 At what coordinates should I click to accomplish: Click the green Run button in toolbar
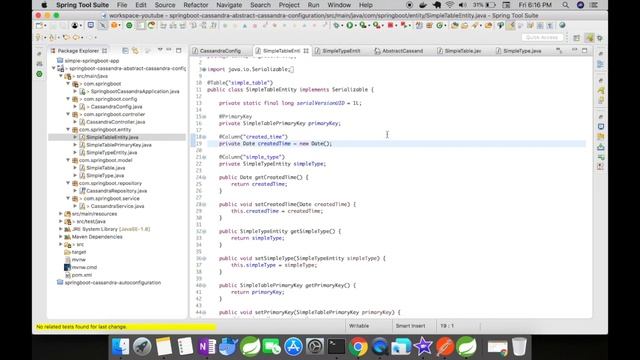349,25
